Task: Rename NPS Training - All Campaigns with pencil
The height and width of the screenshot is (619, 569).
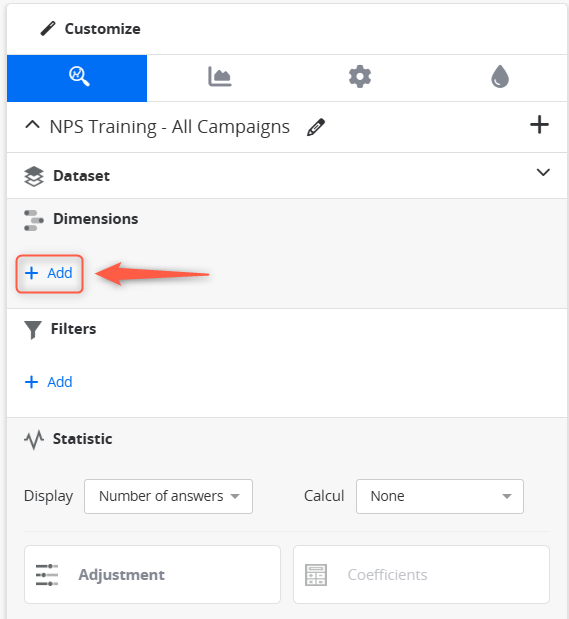Action: click(x=316, y=127)
